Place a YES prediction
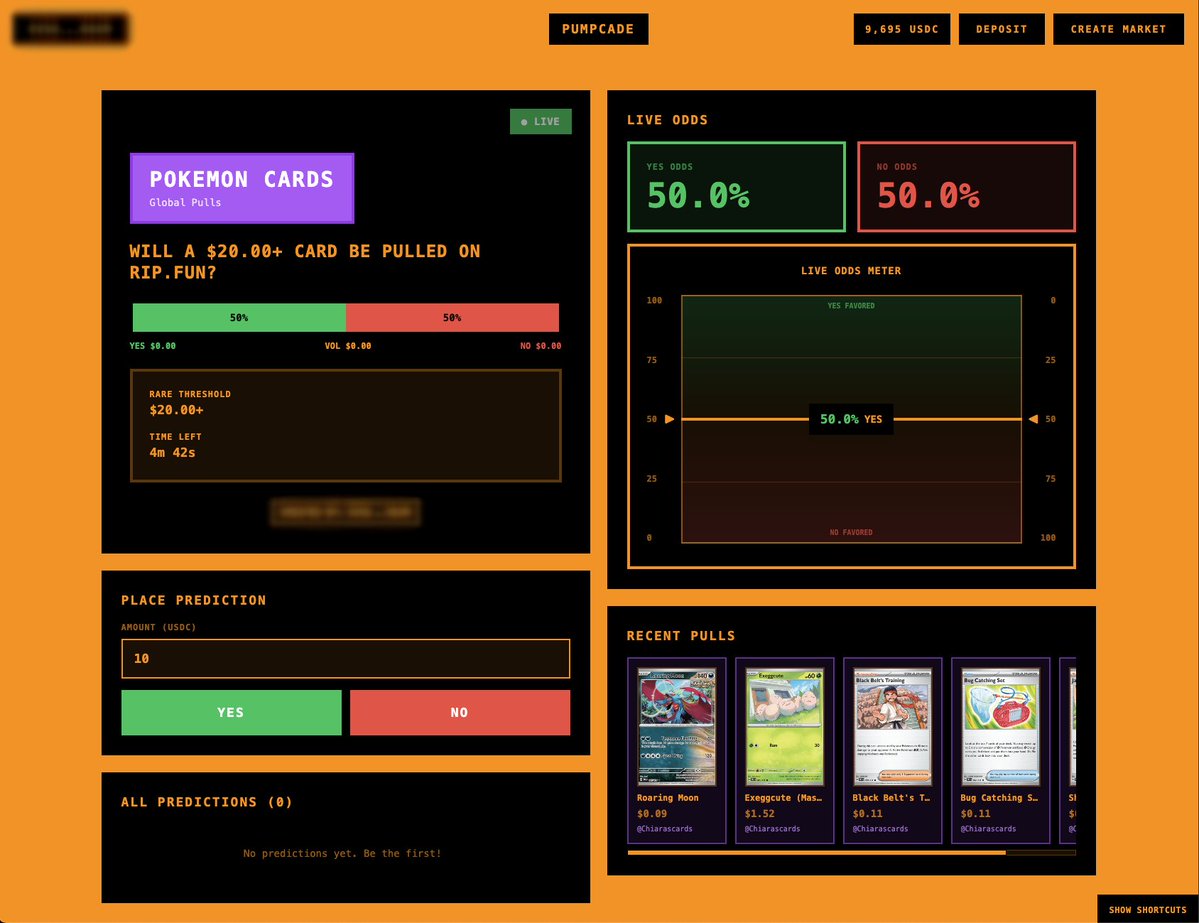Screen dimensions: 1199x923 (x=231, y=713)
